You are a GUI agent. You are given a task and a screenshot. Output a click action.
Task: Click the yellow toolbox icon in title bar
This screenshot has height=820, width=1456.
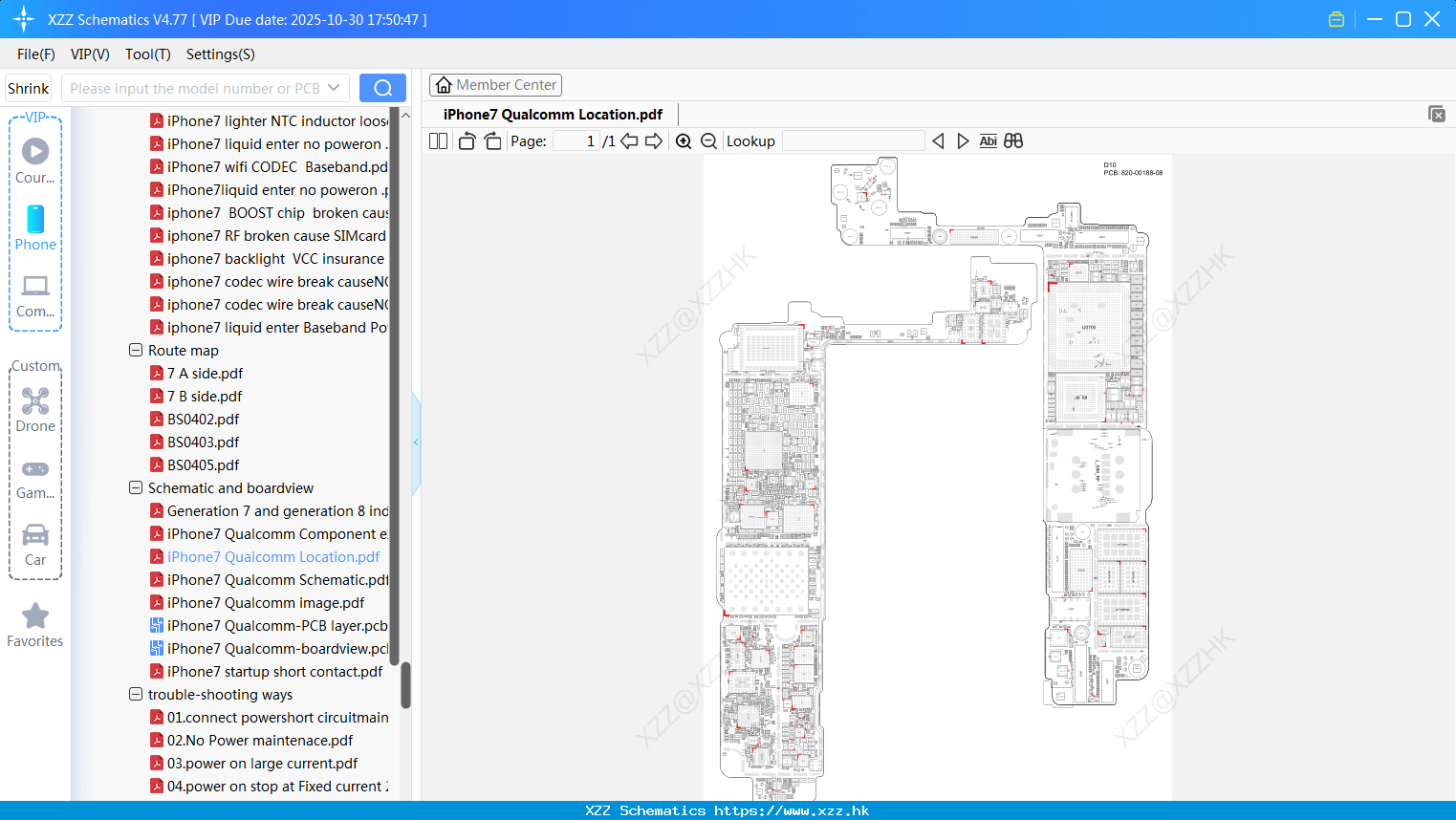coord(1336,19)
